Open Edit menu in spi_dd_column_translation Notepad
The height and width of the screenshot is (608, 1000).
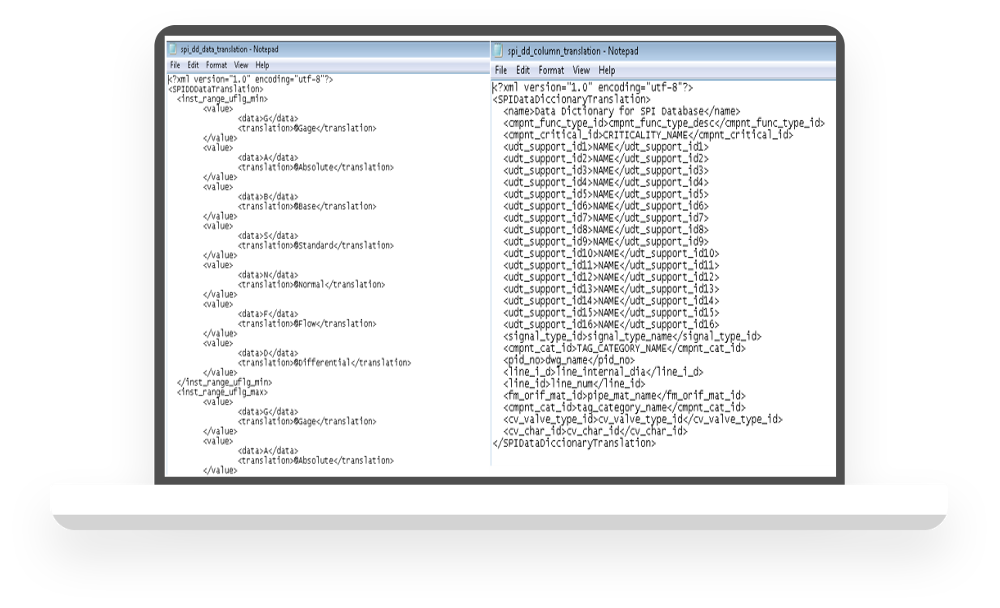[523, 71]
